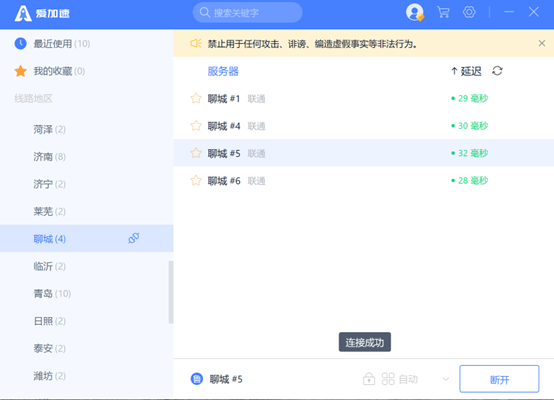Select server row 聊城 #1
Viewport: 554px width, 400px height.
tap(364, 98)
